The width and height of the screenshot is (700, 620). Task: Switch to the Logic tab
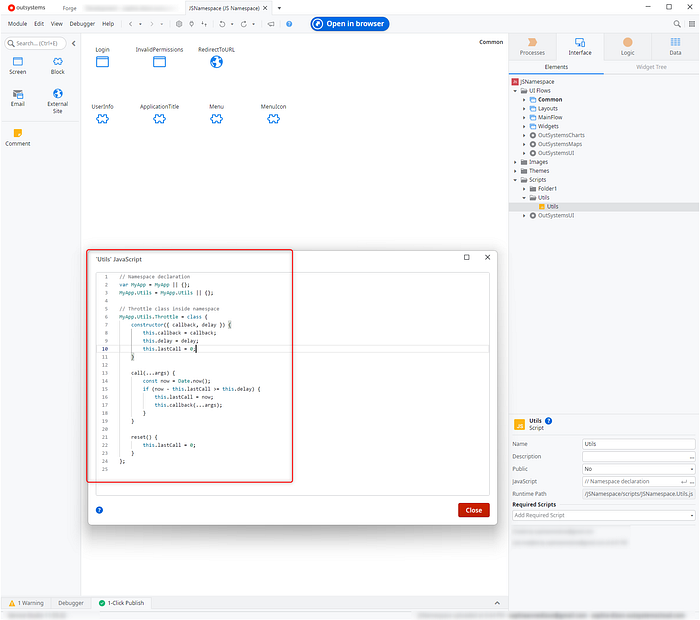(627, 47)
